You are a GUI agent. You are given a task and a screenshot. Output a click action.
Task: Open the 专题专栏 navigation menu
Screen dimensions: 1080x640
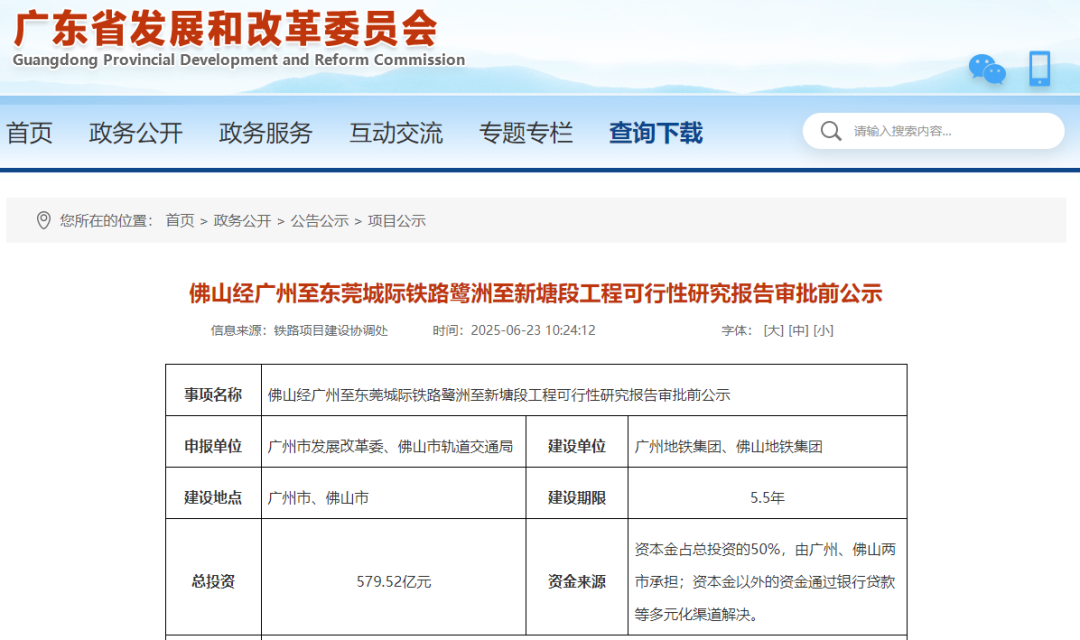(x=526, y=133)
